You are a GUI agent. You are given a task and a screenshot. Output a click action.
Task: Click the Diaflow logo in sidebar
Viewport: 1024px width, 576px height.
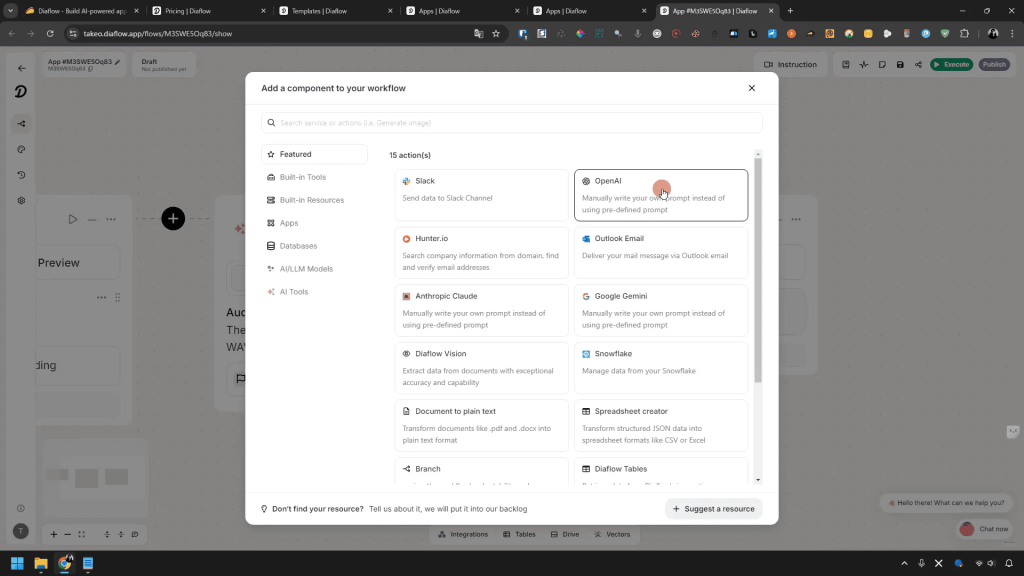[x=21, y=92]
